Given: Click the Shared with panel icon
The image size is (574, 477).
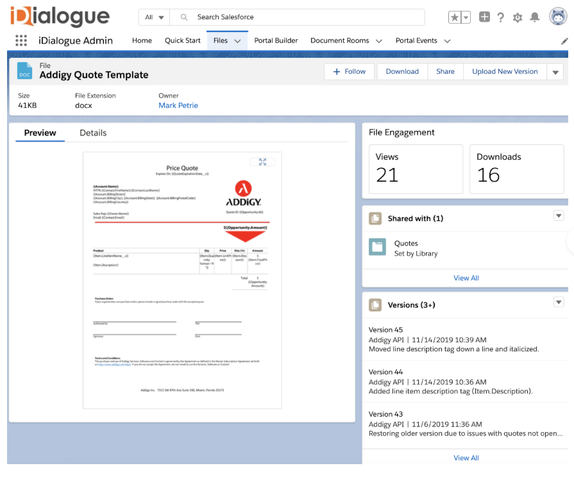Looking at the screenshot, I should coord(375,219).
